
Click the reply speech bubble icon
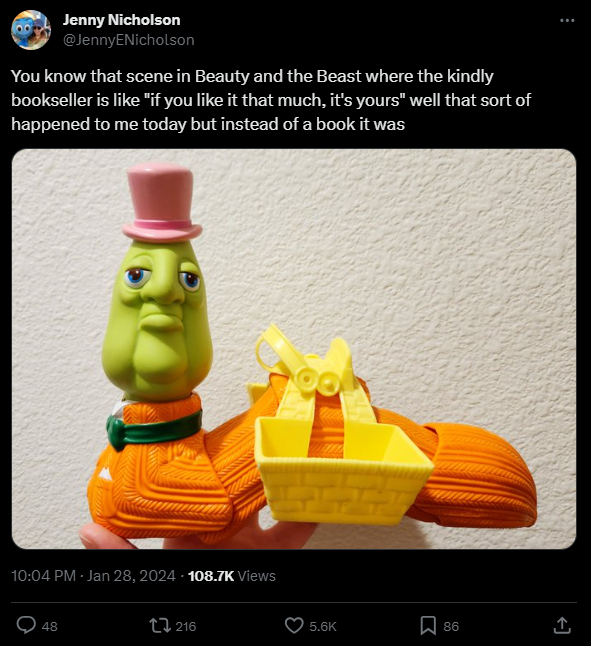pos(26,626)
